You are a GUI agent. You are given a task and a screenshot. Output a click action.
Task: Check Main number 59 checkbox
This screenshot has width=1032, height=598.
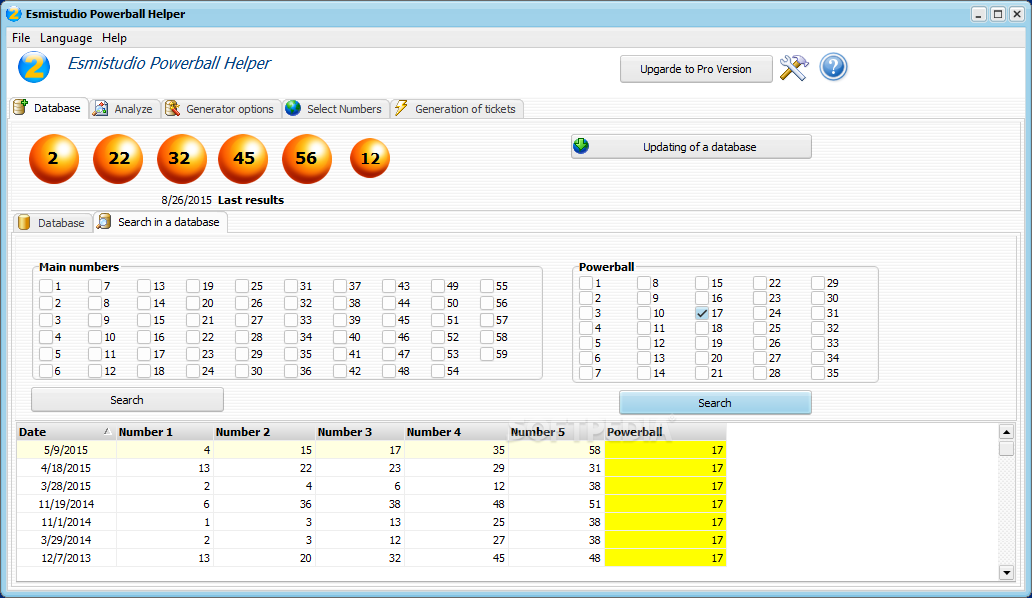486,354
